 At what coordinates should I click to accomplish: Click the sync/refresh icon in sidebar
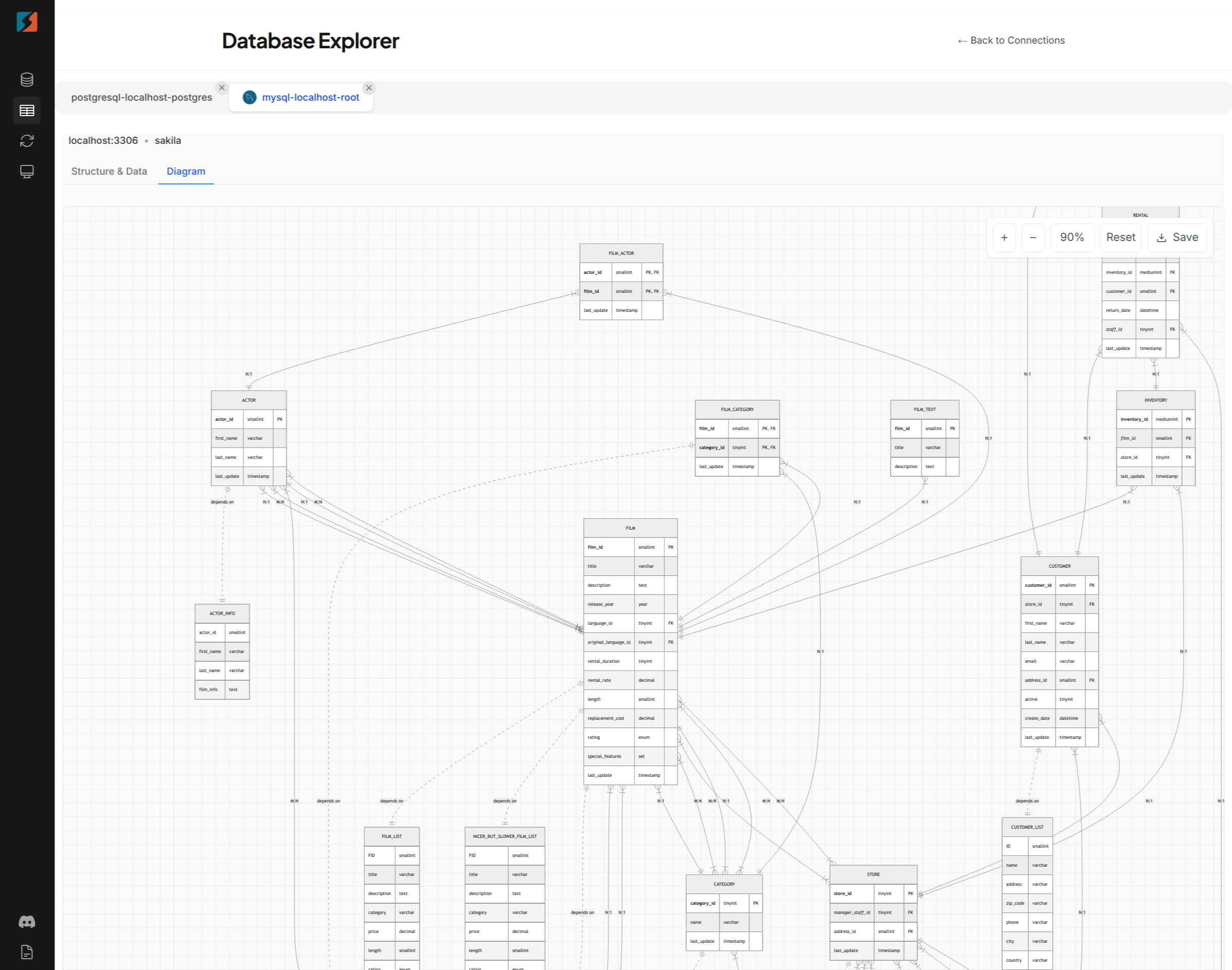point(27,141)
